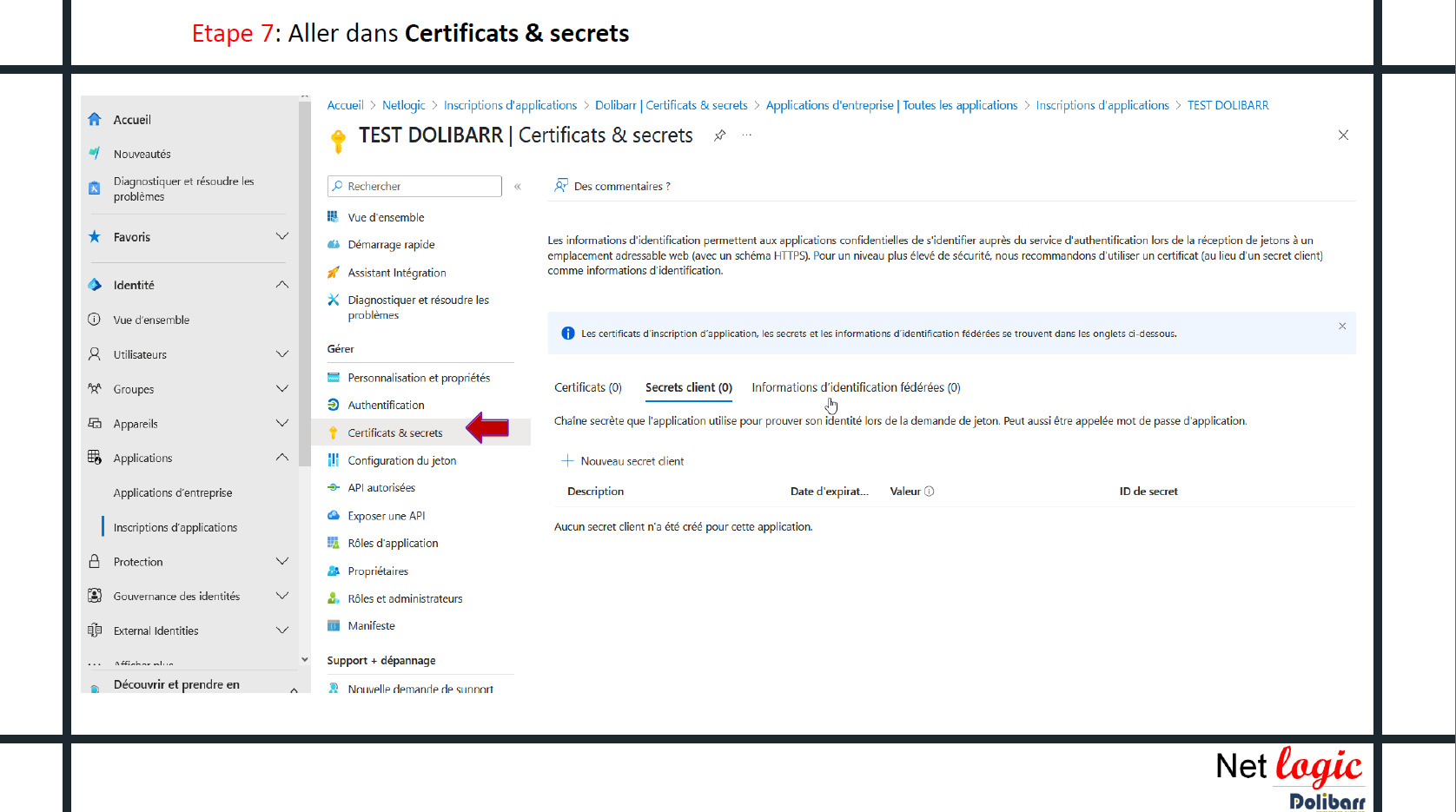Click the plus icon for Nouveau secret client
The image size is (1456, 812).
tap(567, 461)
